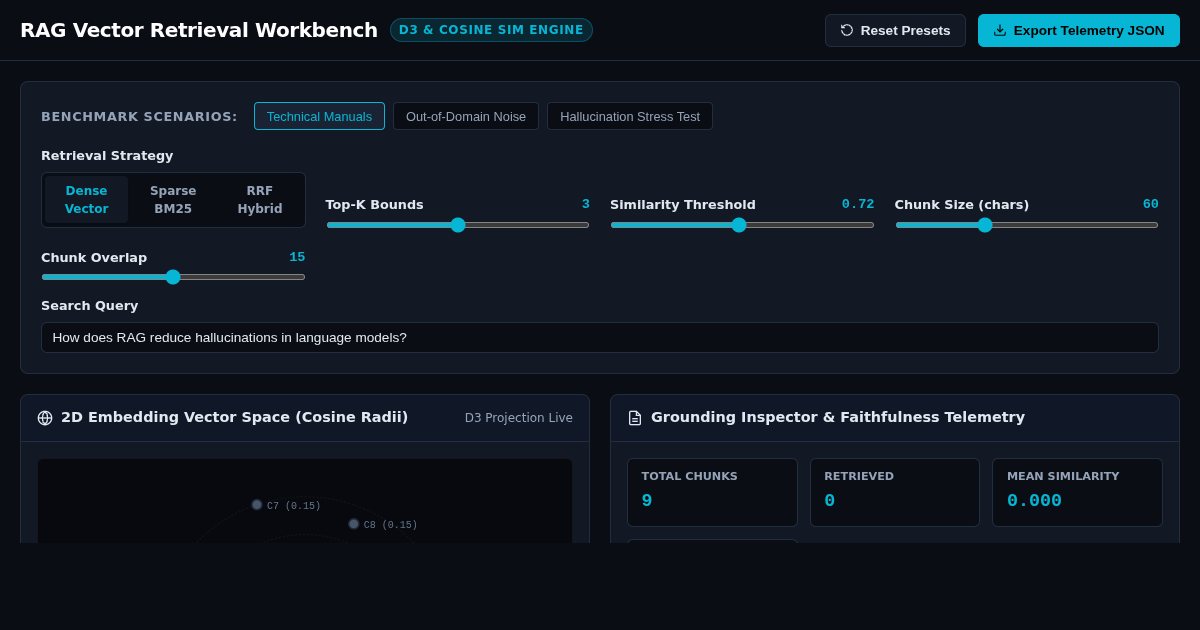Adjust the Top-K Bounds slider
Viewport: 1200px width, 630px height.
[x=458, y=225]
